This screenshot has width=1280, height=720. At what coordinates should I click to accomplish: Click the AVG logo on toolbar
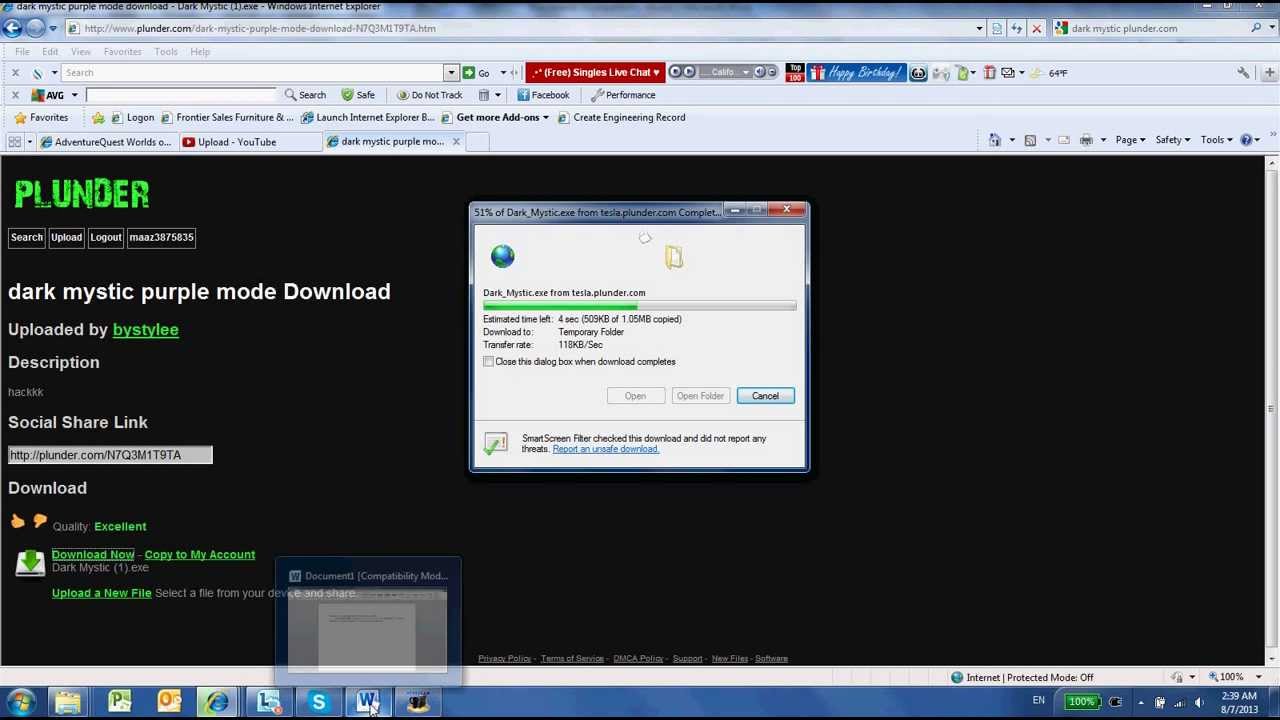(48, 95)
